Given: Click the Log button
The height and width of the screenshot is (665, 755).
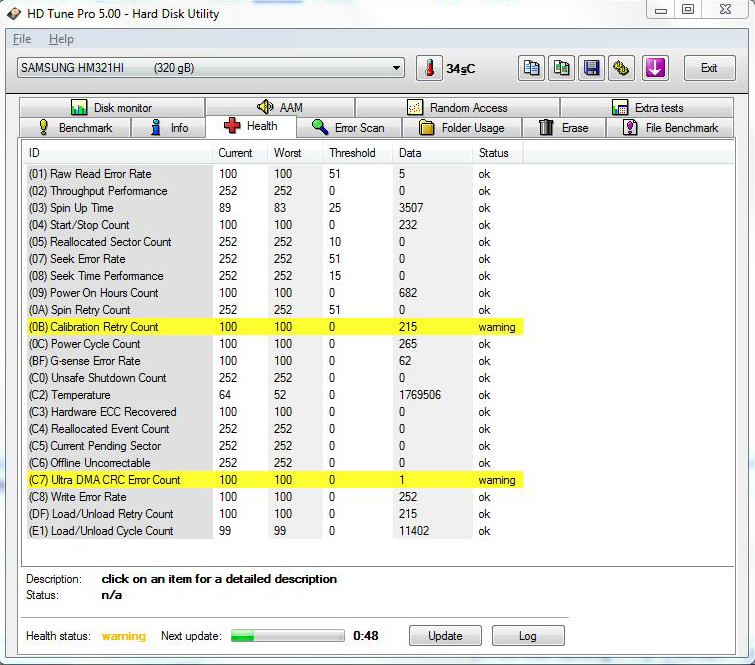Looking at the screenshot, I should (x=527, y=636).
